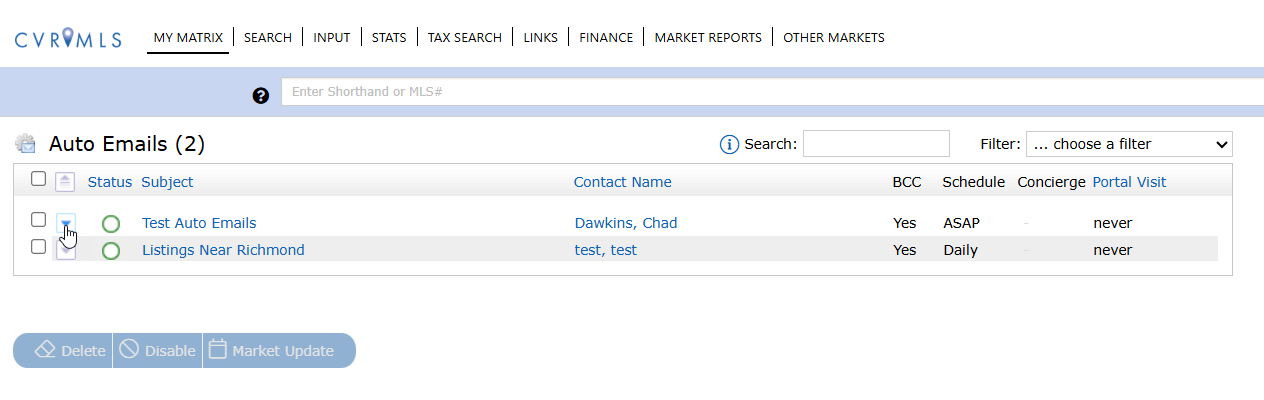The height and width of the screenshot is (400, 1264).
Task: Check the Listings Near Richmond row checkbox
Action: pos(38,247)
